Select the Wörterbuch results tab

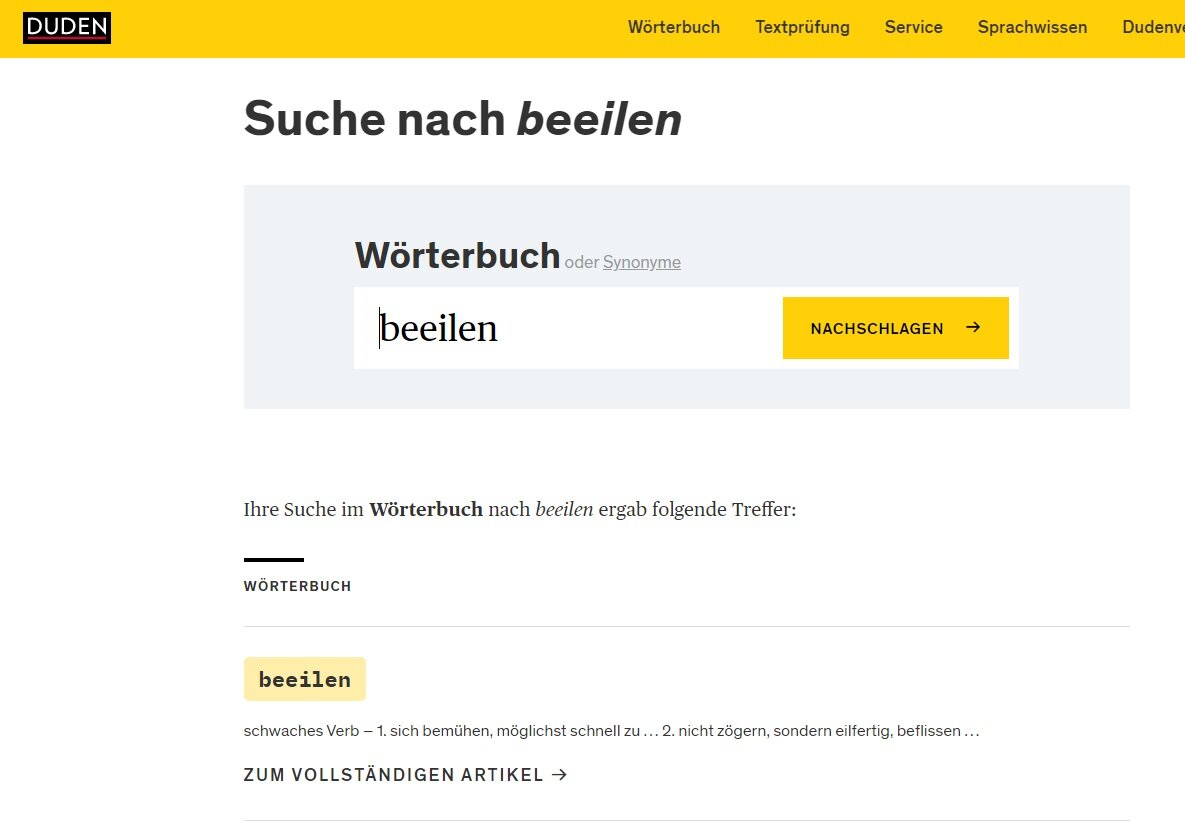pos(297,586)
